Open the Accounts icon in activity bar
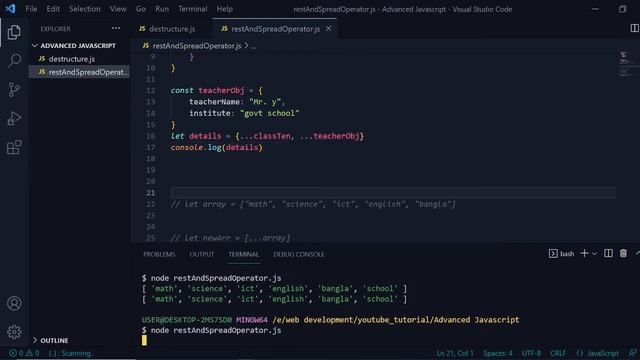Image resolution: width=640 pixels, height=360 pixels. 14,303
